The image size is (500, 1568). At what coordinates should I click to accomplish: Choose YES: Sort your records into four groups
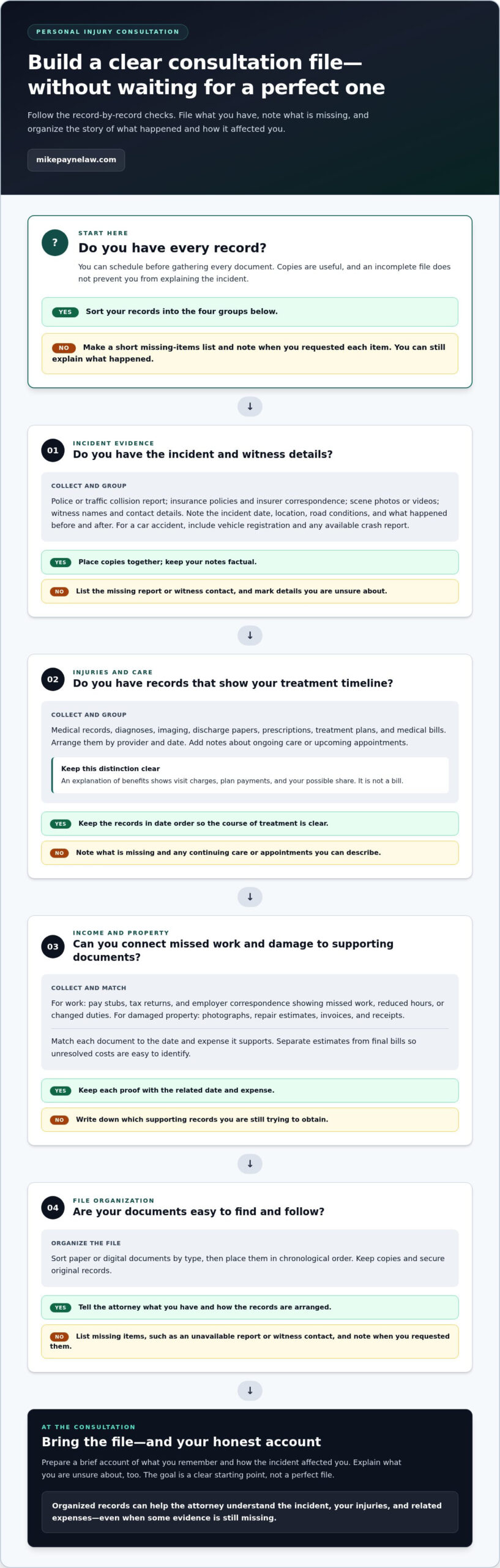coord(250,312)
